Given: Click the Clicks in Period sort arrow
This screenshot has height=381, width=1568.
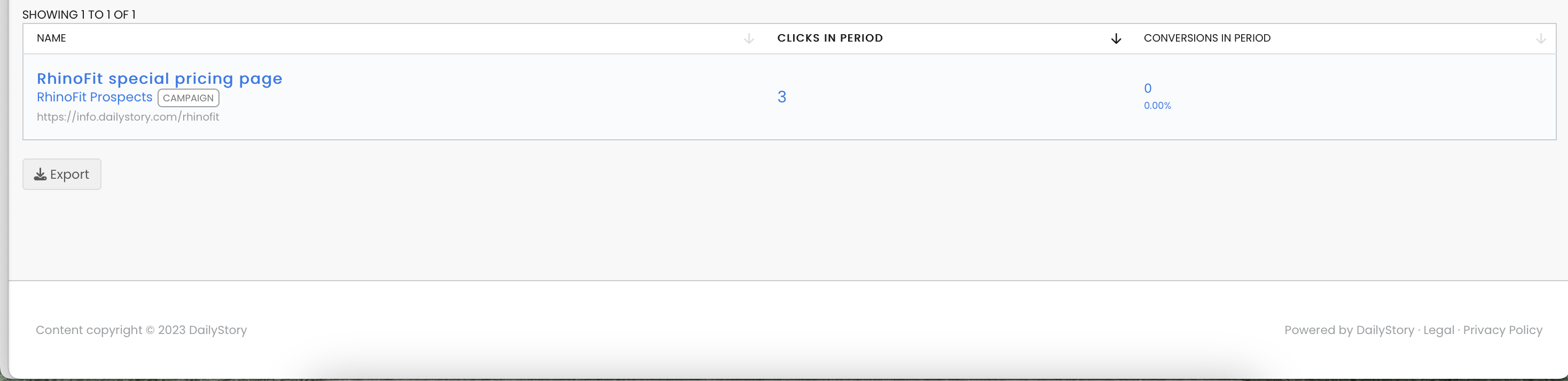Looking at the screenshot, I should (x=1116, y=38).
